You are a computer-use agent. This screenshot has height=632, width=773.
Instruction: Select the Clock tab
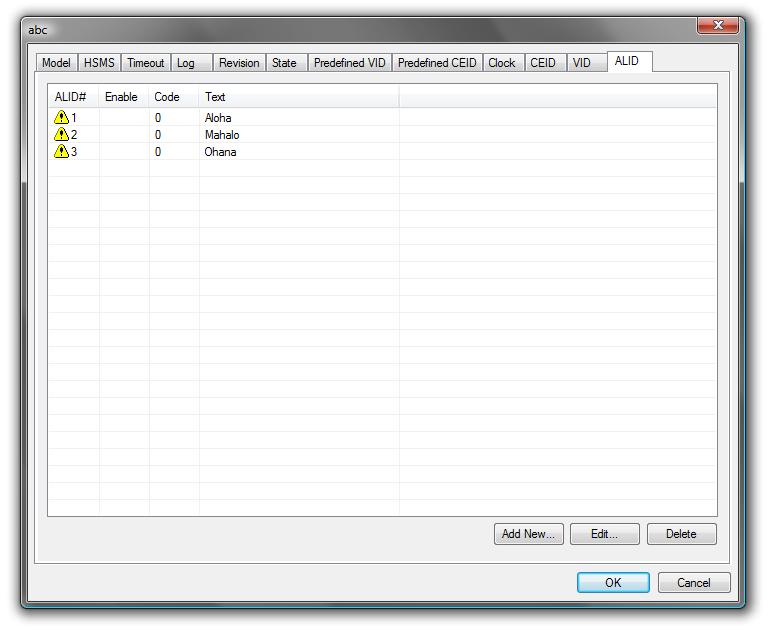(x=502, y=63)
